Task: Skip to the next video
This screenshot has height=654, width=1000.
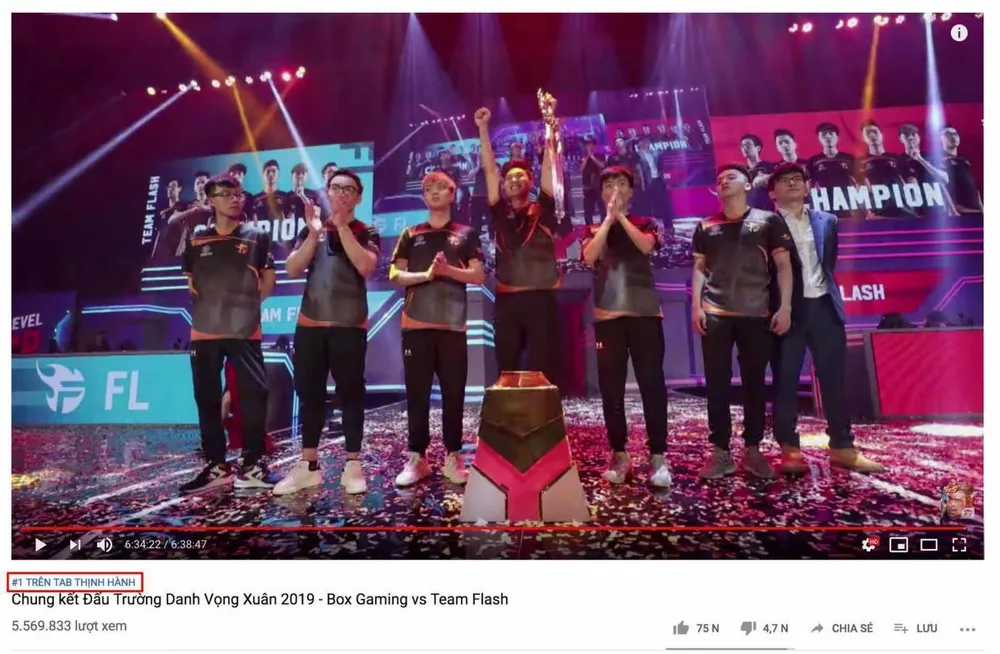Action: pyautogui.click(x=75, y=544)
